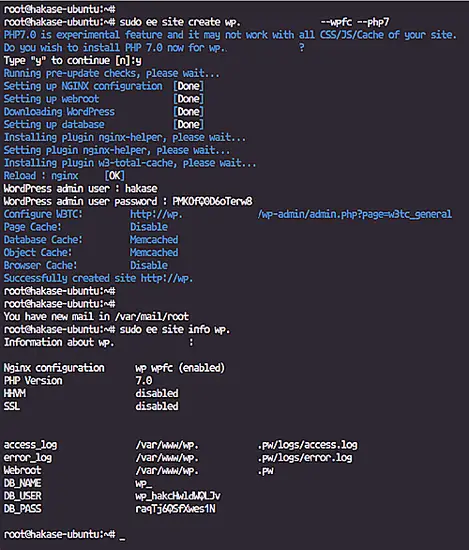This screenshot has width=469, height=550.
Task: Click 'Installing plugin nginx-helper, please wait...' line
Action: 125,138
